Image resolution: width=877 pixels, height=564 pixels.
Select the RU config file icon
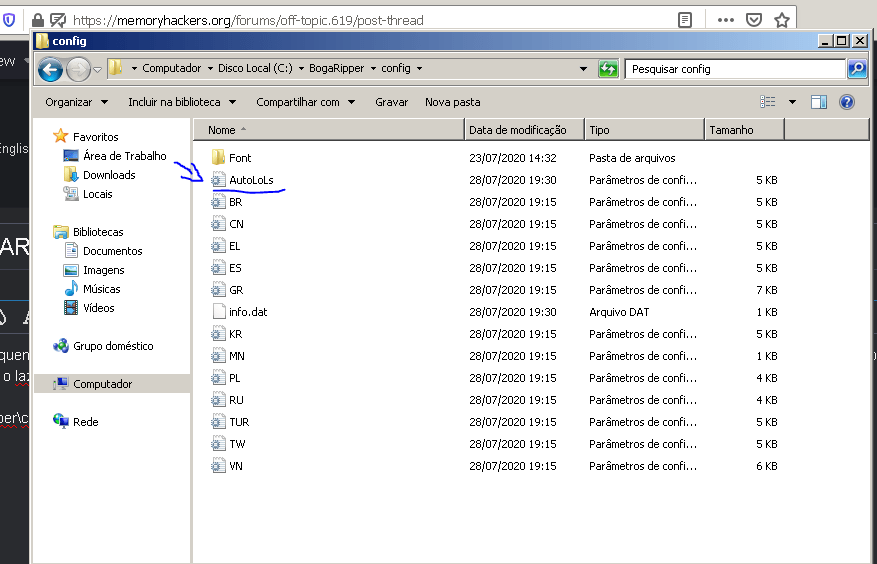click(218, 400)
